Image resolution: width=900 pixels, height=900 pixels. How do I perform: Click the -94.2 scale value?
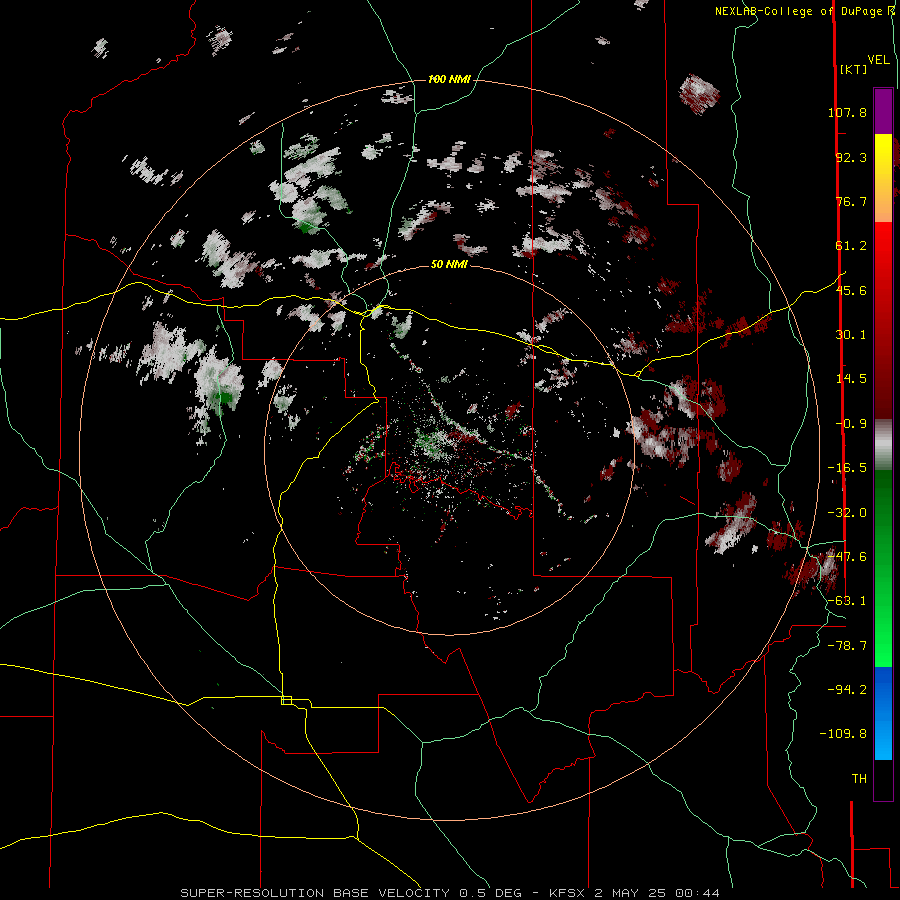tap(847, 689)
